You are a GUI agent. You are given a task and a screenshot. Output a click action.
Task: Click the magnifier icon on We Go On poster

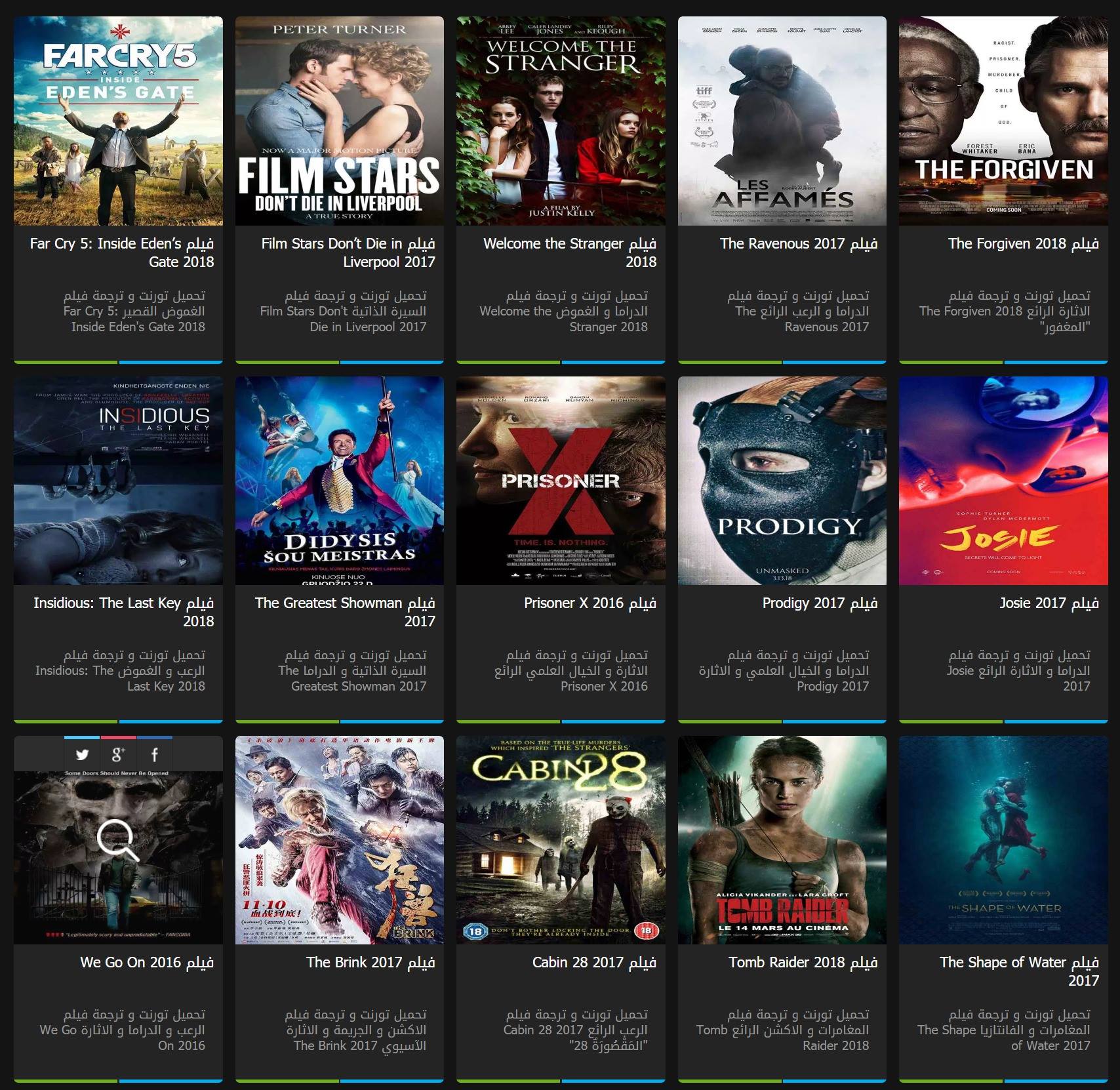pos(118,841)
